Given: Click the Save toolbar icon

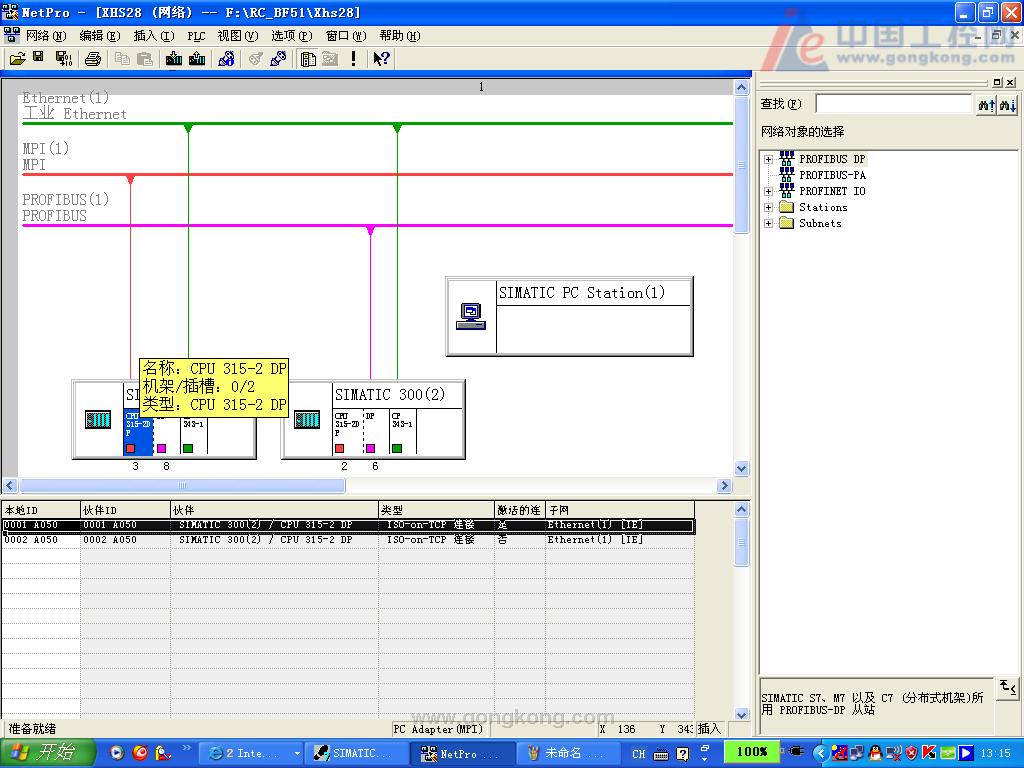Looking at the screenshot, I should coord(38,57).
